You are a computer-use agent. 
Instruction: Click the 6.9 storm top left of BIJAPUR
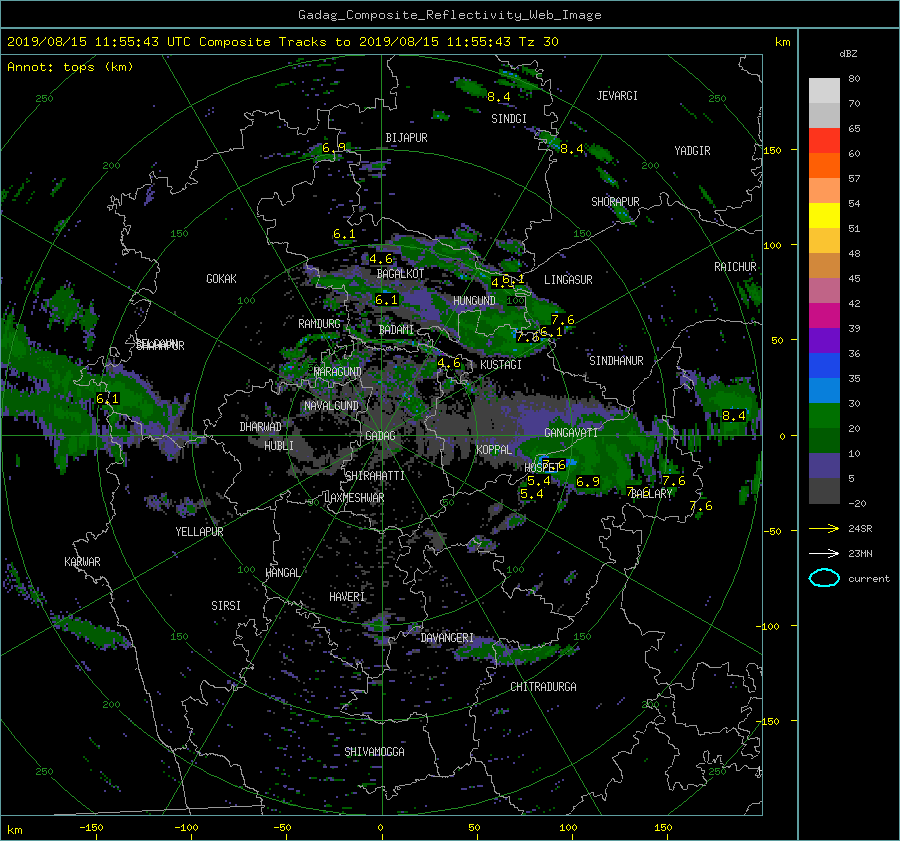click(333, 148)
